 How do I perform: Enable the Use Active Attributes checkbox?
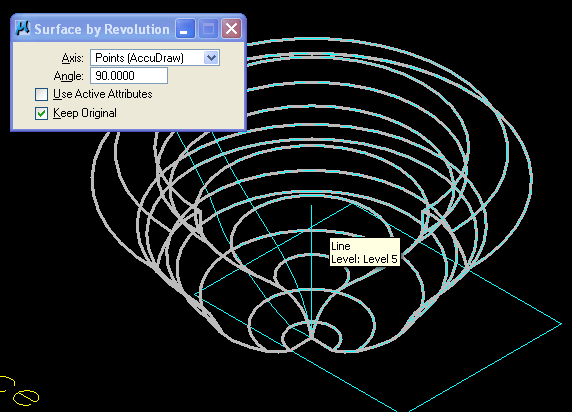coord(41,94)
